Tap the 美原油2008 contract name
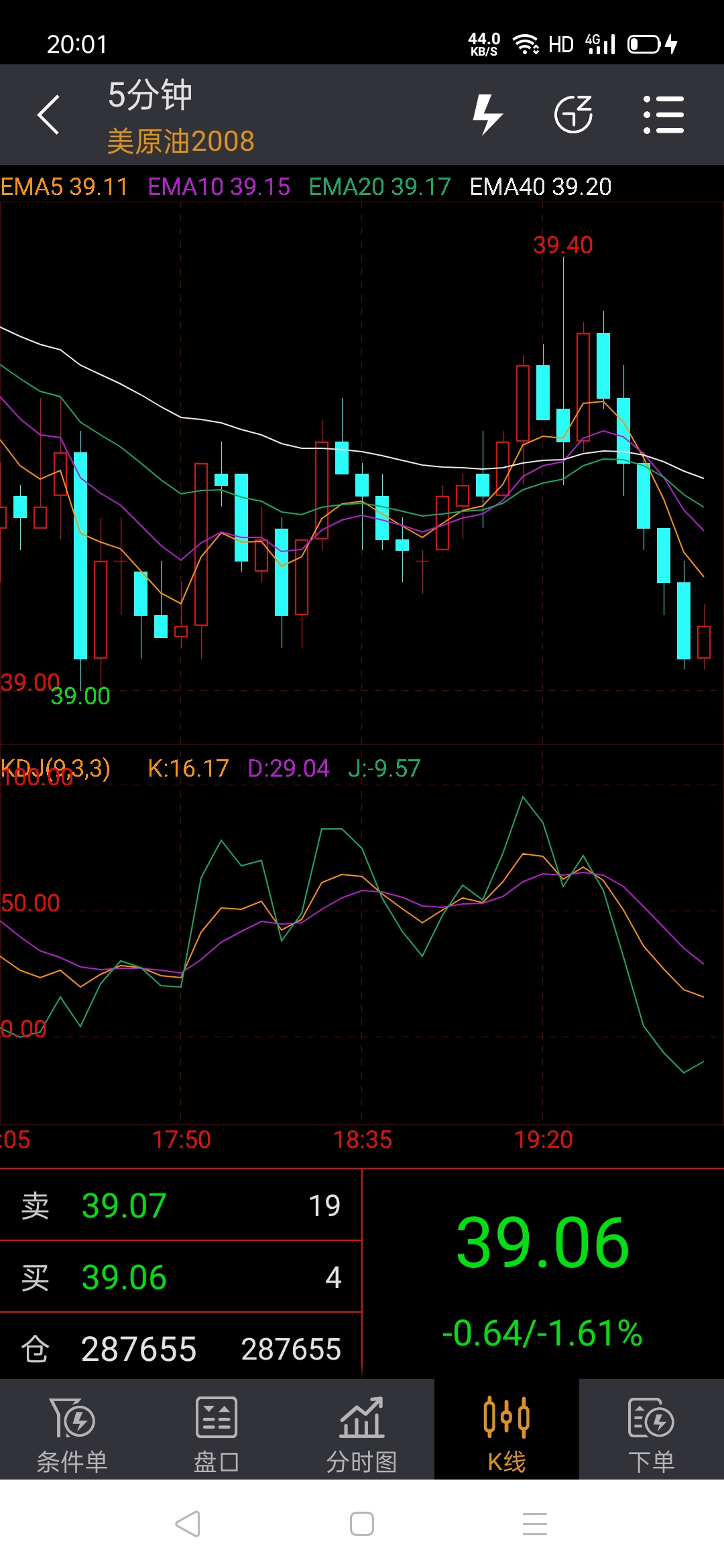Image resolution: width=724 pixels, height=1568 pixels. point(180,141)
